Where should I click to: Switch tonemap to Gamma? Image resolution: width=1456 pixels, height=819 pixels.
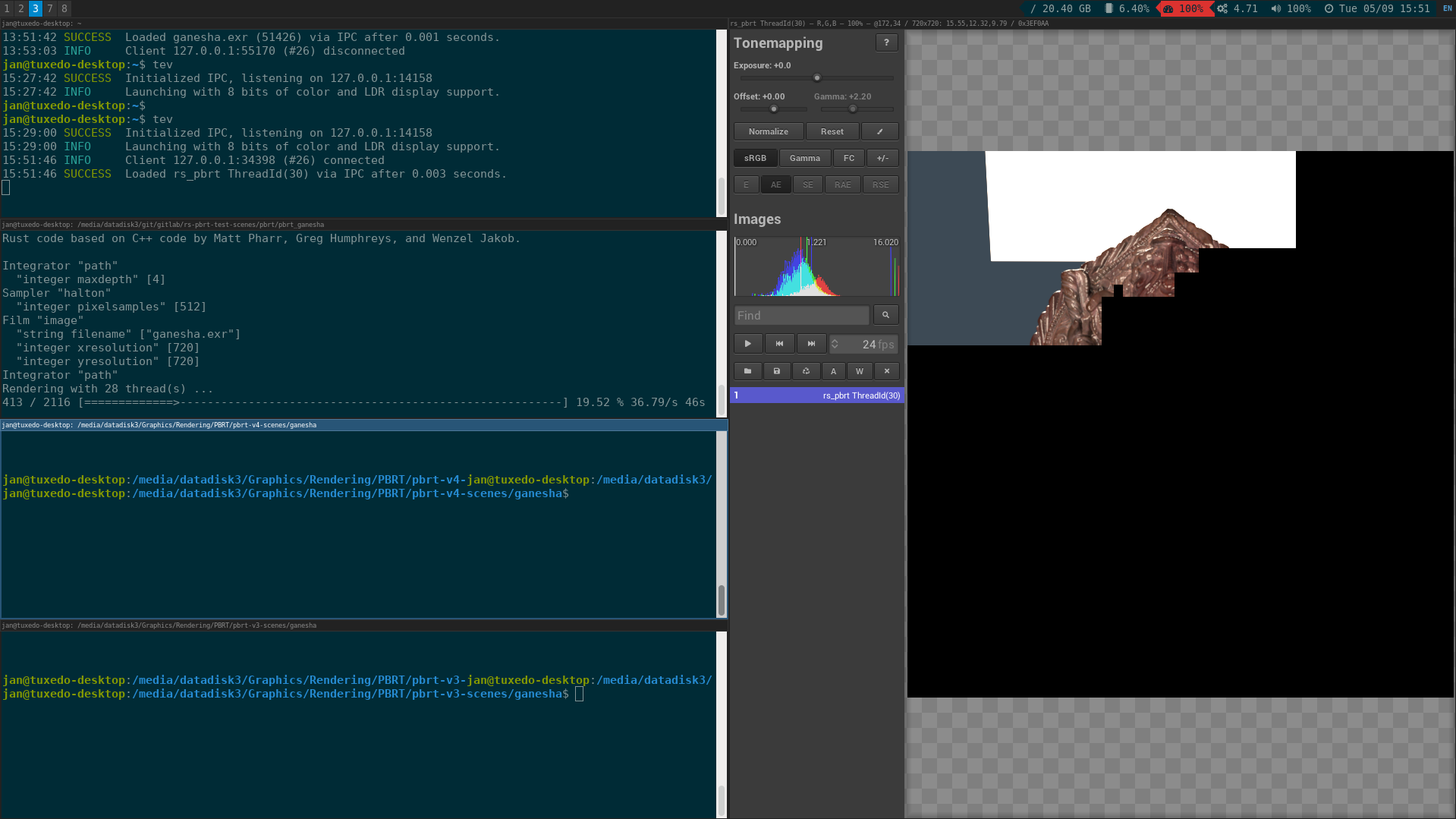804,159
